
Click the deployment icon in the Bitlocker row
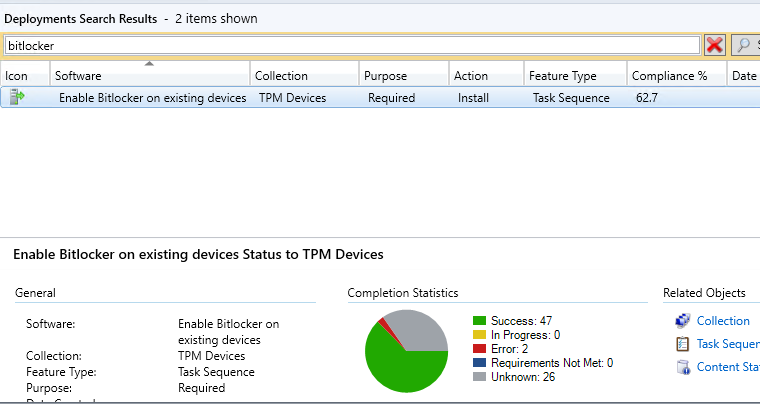[x=17, y=98]
